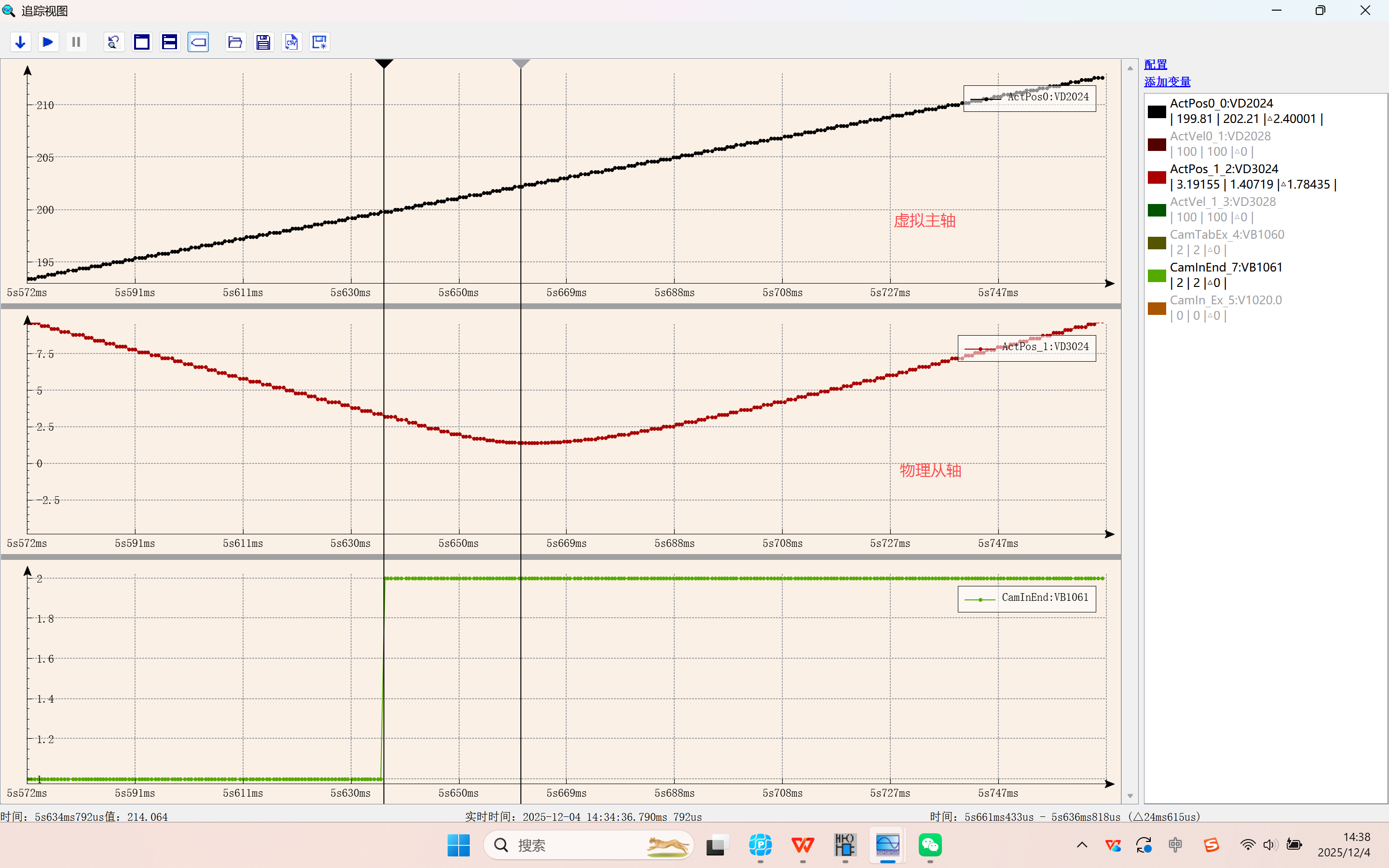
Task: Start tracing with the blue play button
Action: (48, 42)
